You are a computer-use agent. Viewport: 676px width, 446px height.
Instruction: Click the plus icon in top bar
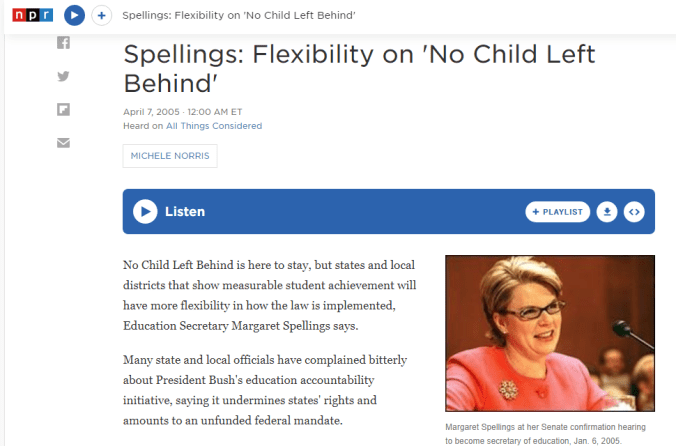(x=101, y=16)
